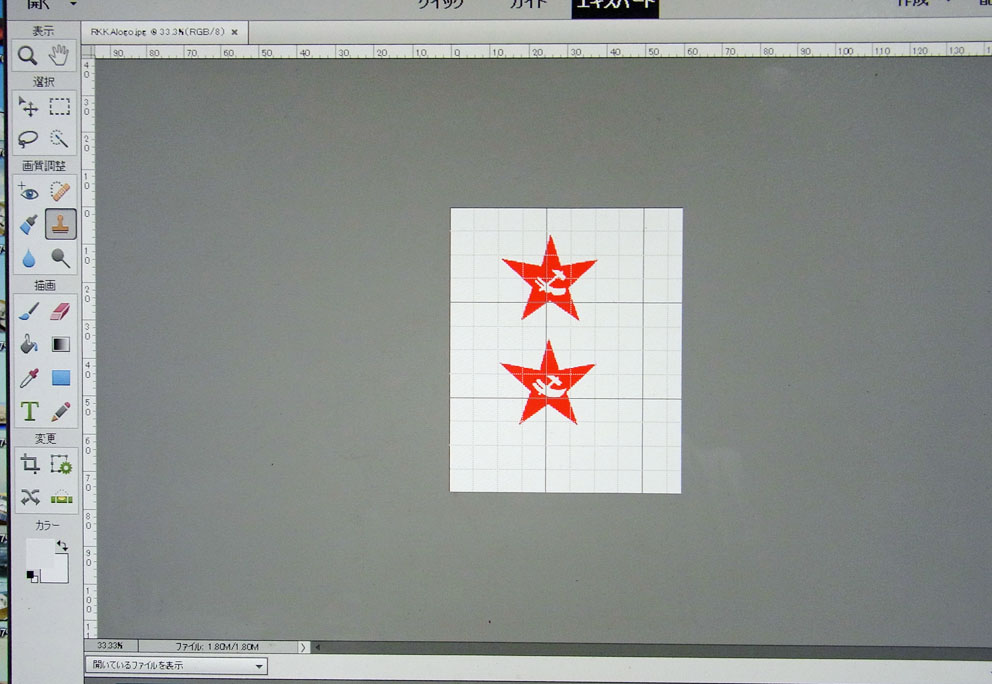Click the horizontal scrollbar left arrow
992x684 pixels.
point(318,647)
